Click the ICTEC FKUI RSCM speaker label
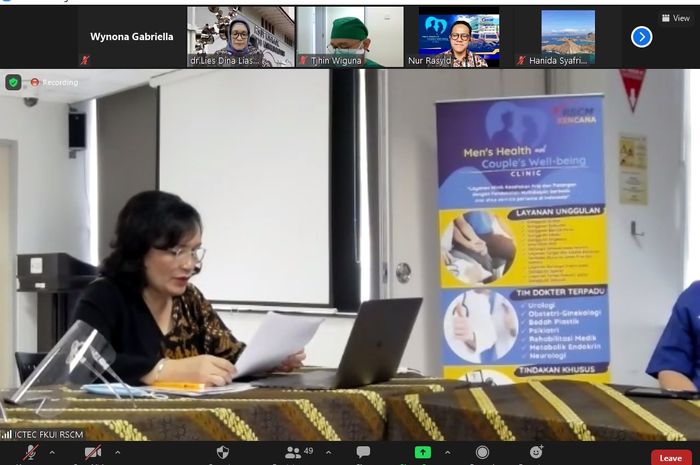Viewport: 700px width, 465px height. [x=48, y=434]
